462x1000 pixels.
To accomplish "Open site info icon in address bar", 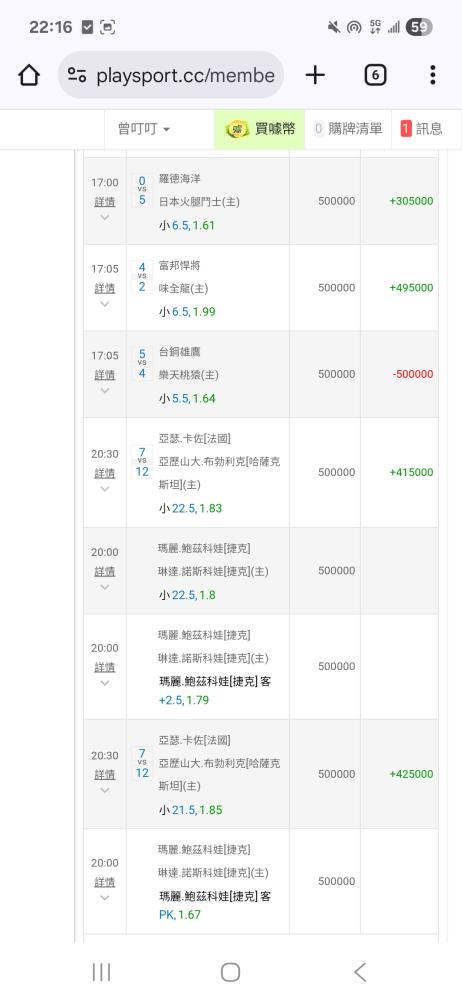I will [x=77, y=75].
